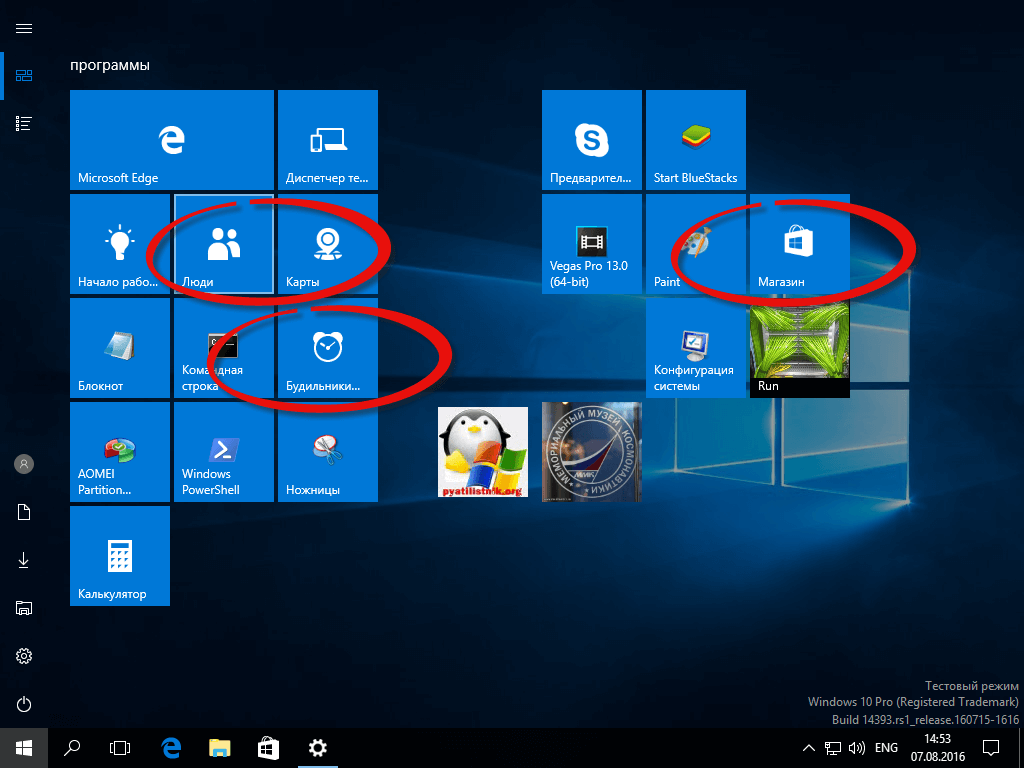
Task: Switch to the all apps list view
Action: (24, 123)
